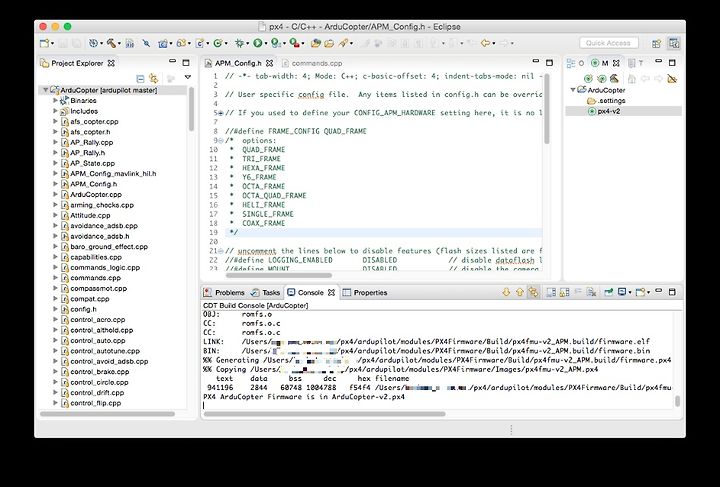Toggle Show Error in Editor in Console
The image size is (720, 487).
click(533, 292)
